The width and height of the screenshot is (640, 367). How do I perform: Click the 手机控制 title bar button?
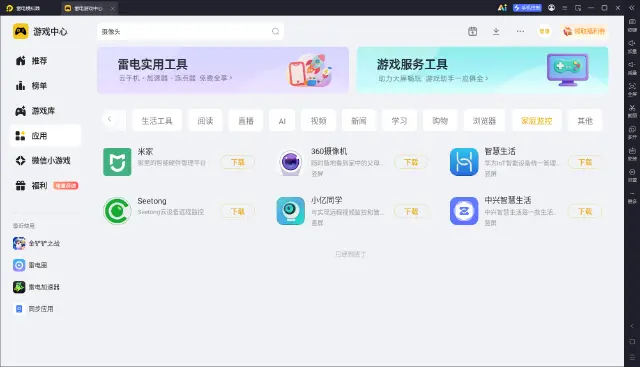pos(527,8)
